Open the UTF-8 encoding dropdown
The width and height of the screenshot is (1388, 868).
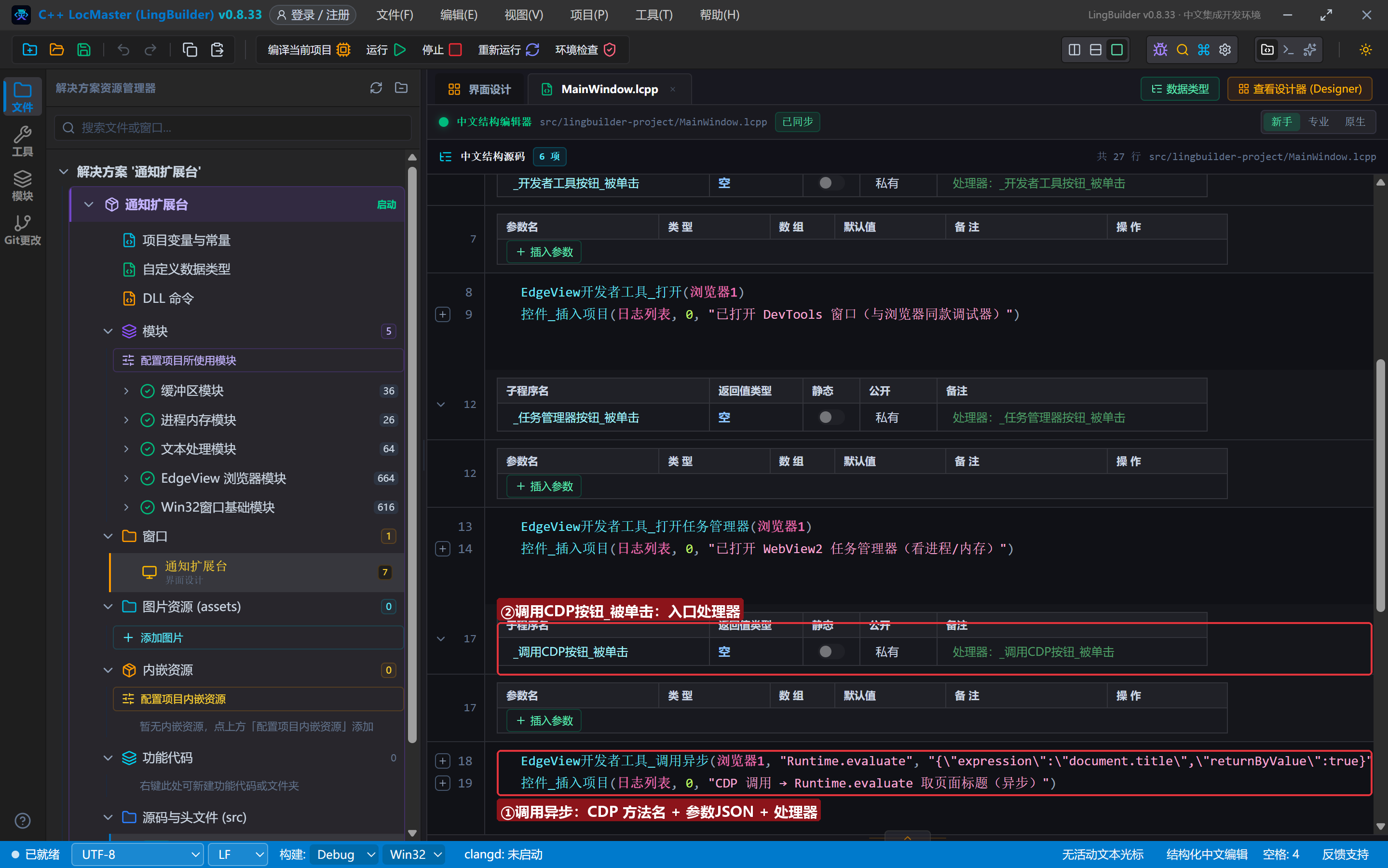tap(137, 854)
